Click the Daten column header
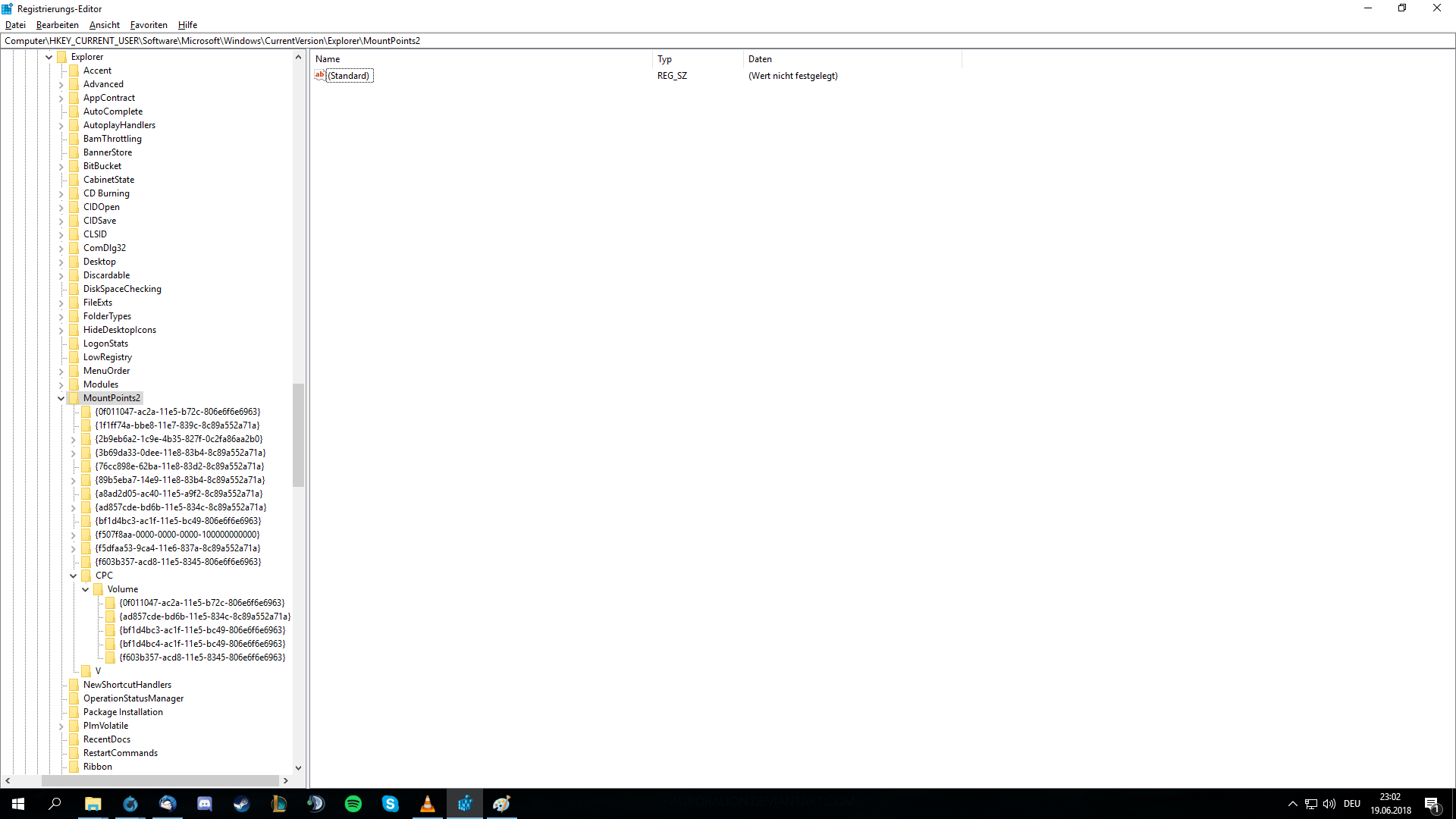This screenshot has height=819, width=1456. [x=760, y=59]
